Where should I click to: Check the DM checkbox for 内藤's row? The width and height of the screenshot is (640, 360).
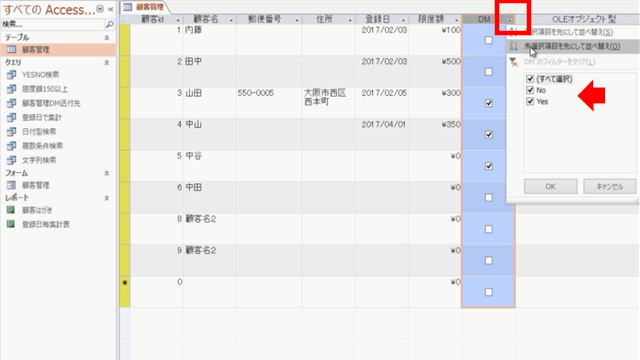tap(489, 40)
